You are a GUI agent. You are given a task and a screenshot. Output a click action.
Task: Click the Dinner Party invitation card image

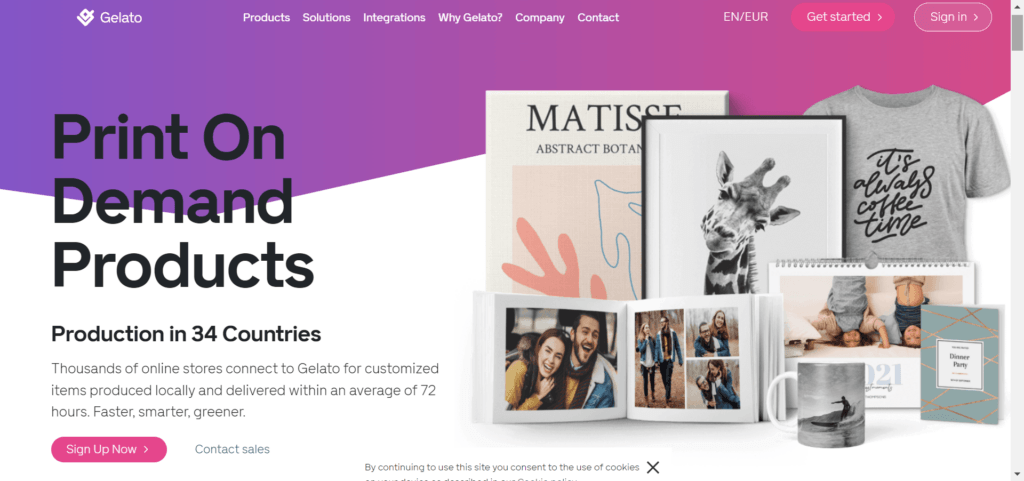coord(960,364)
